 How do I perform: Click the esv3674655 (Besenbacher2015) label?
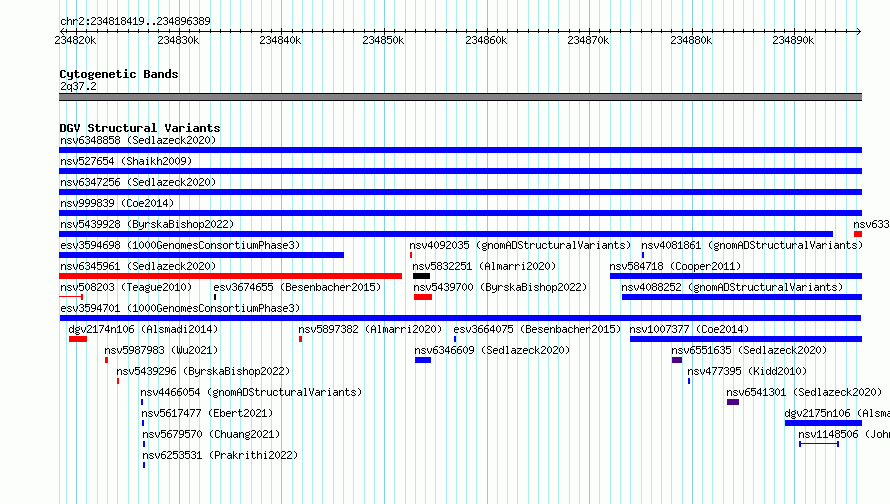(297, 287)
